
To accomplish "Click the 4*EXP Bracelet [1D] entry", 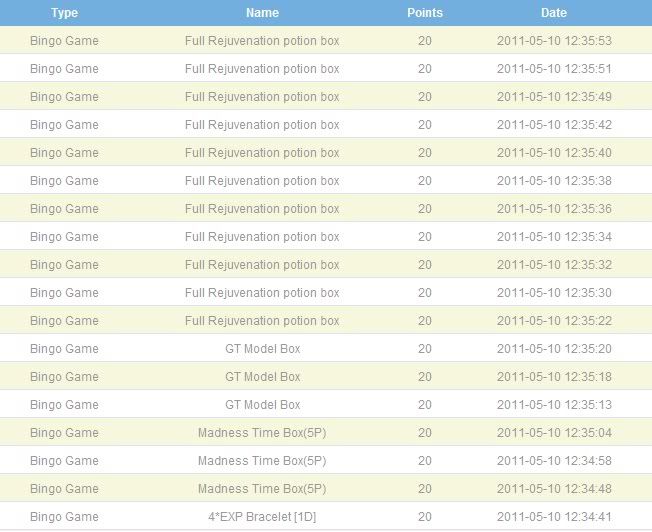I will (x=262, y=517).
